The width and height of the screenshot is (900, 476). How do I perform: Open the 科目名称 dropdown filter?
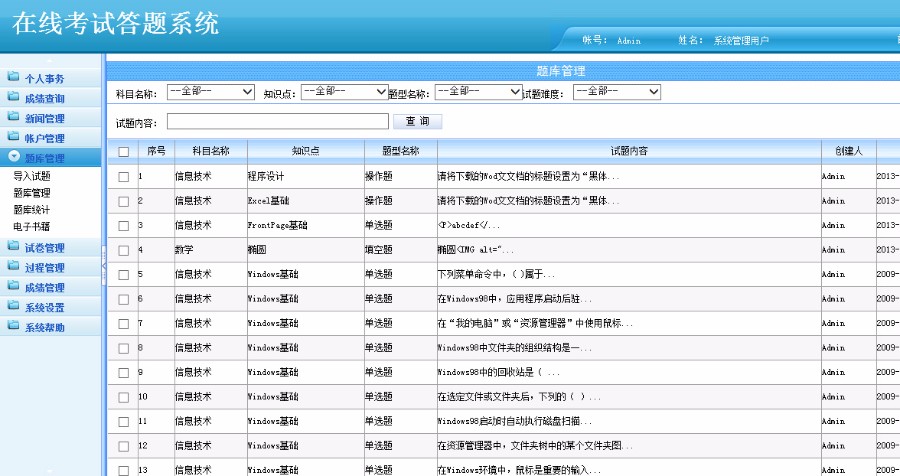pyautogui.click(x=211, y=92)
